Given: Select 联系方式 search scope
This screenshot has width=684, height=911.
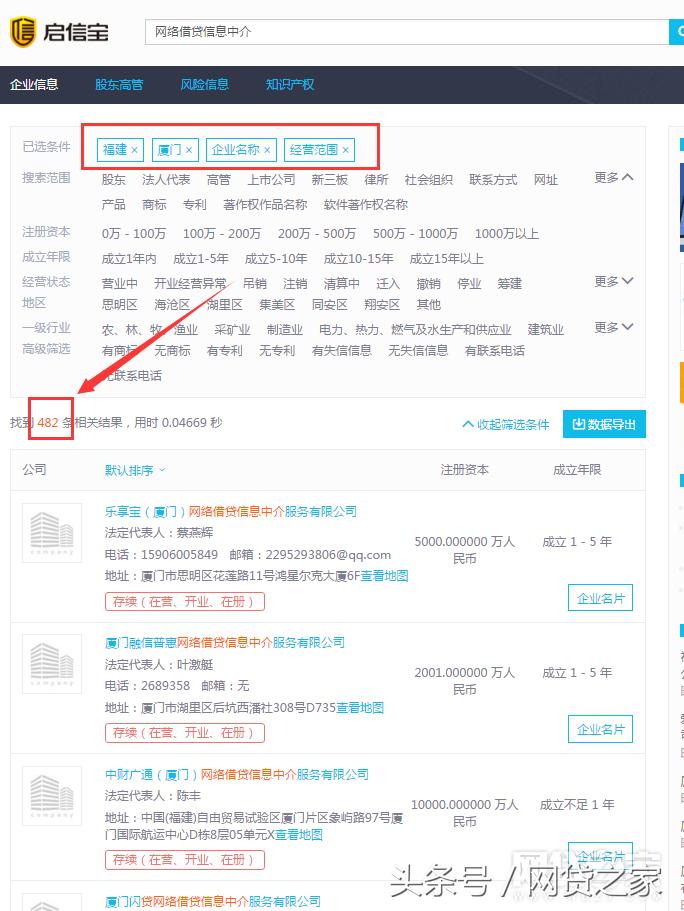Looking at the screenshot, I should pyautogui.click(x=493, y=180).
